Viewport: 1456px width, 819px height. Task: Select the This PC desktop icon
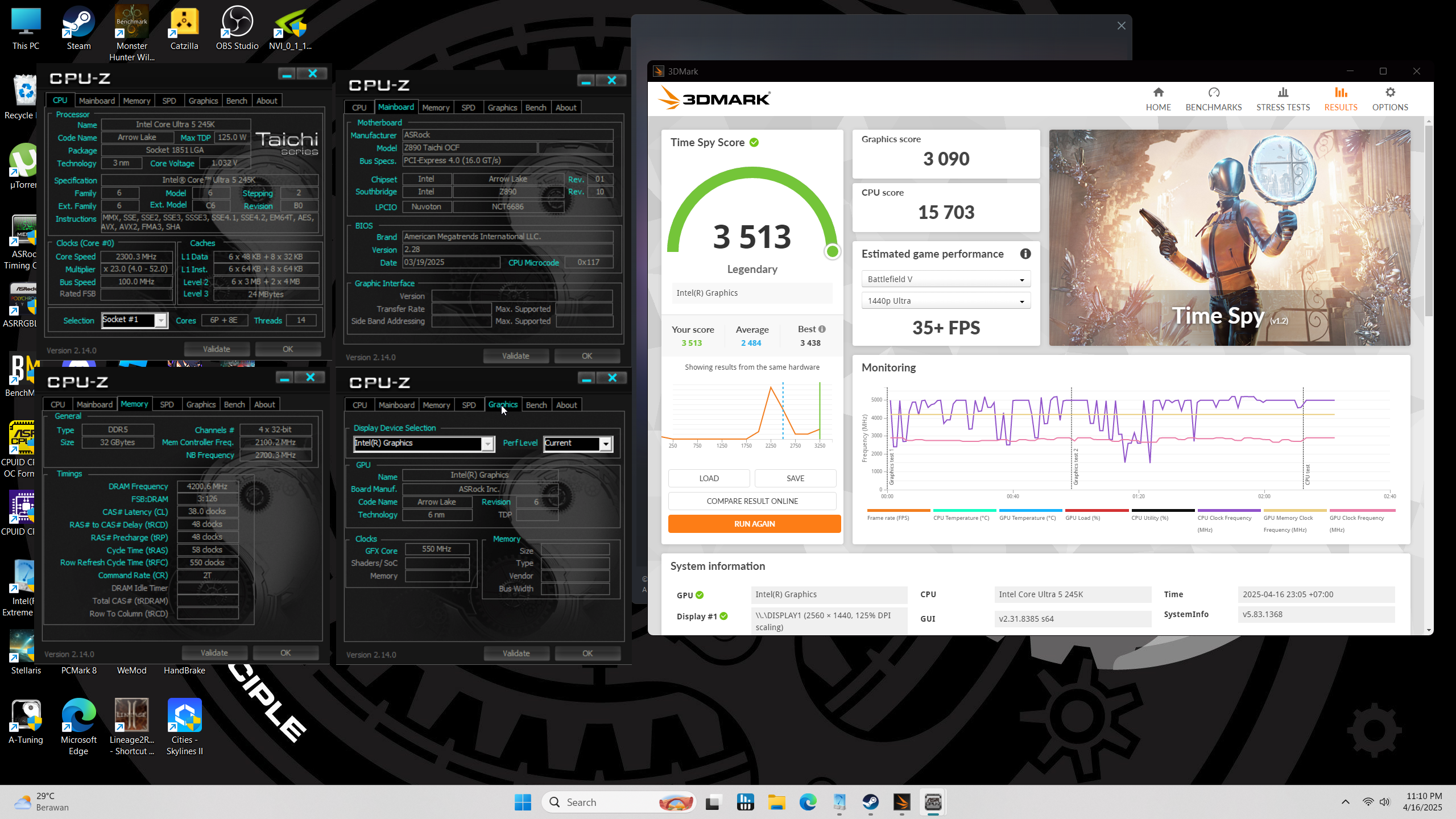point(26,28)
